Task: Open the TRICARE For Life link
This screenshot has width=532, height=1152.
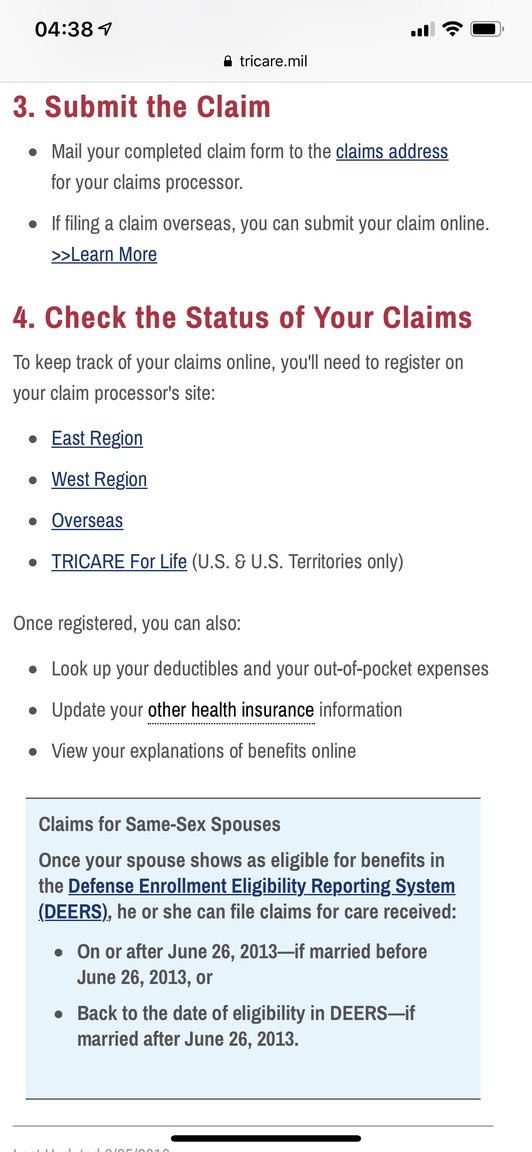Action: tap(119, 562)
